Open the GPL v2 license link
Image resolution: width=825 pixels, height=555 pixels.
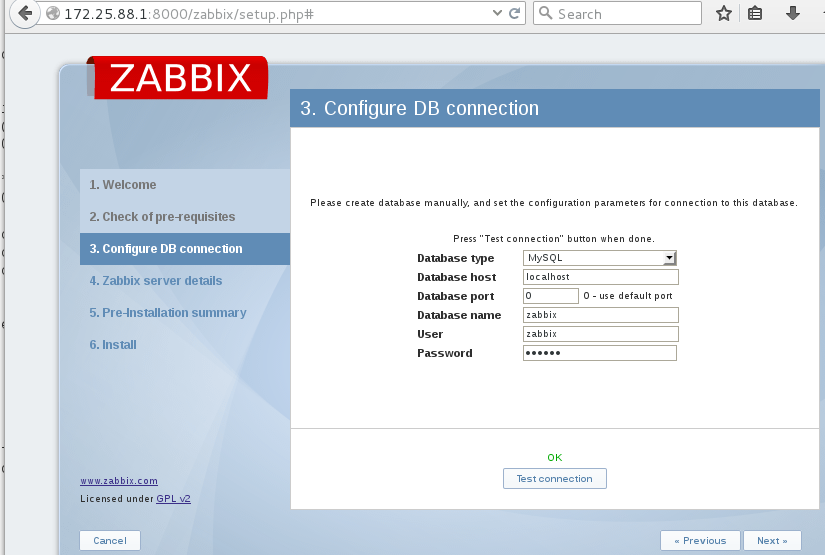[x=173, y=499]
